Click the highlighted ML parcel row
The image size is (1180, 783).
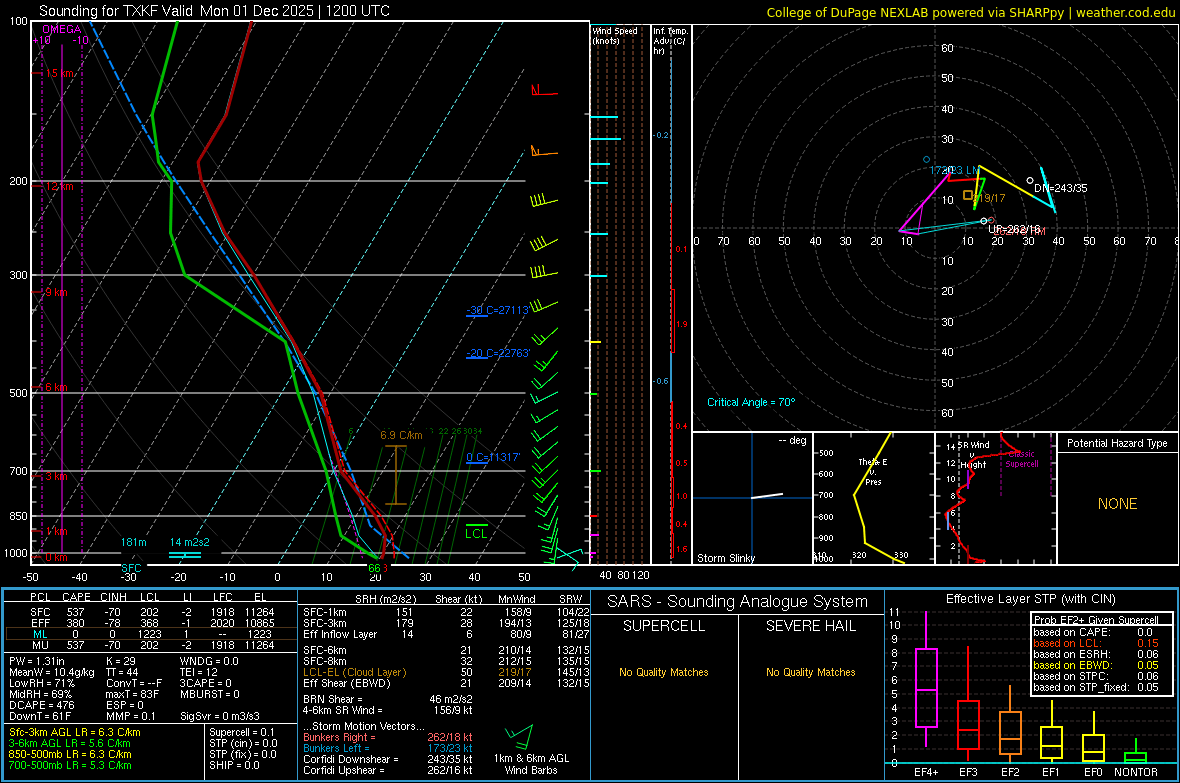point(151,634)
